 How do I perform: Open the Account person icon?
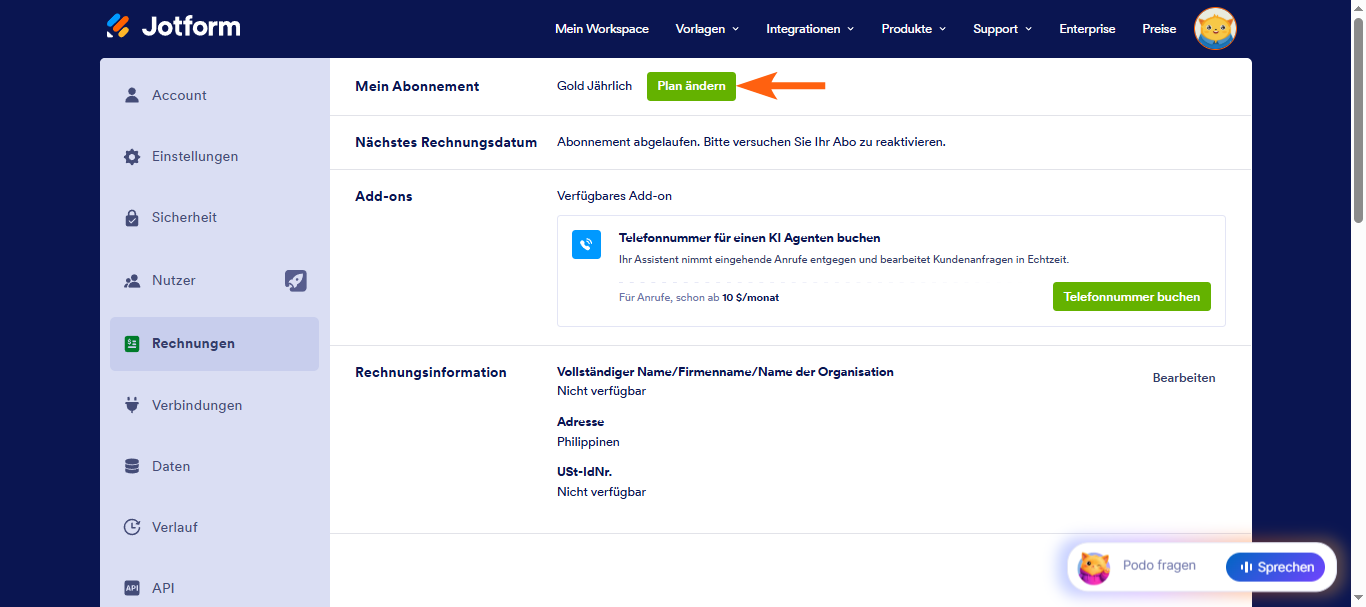tap(132, 95)
